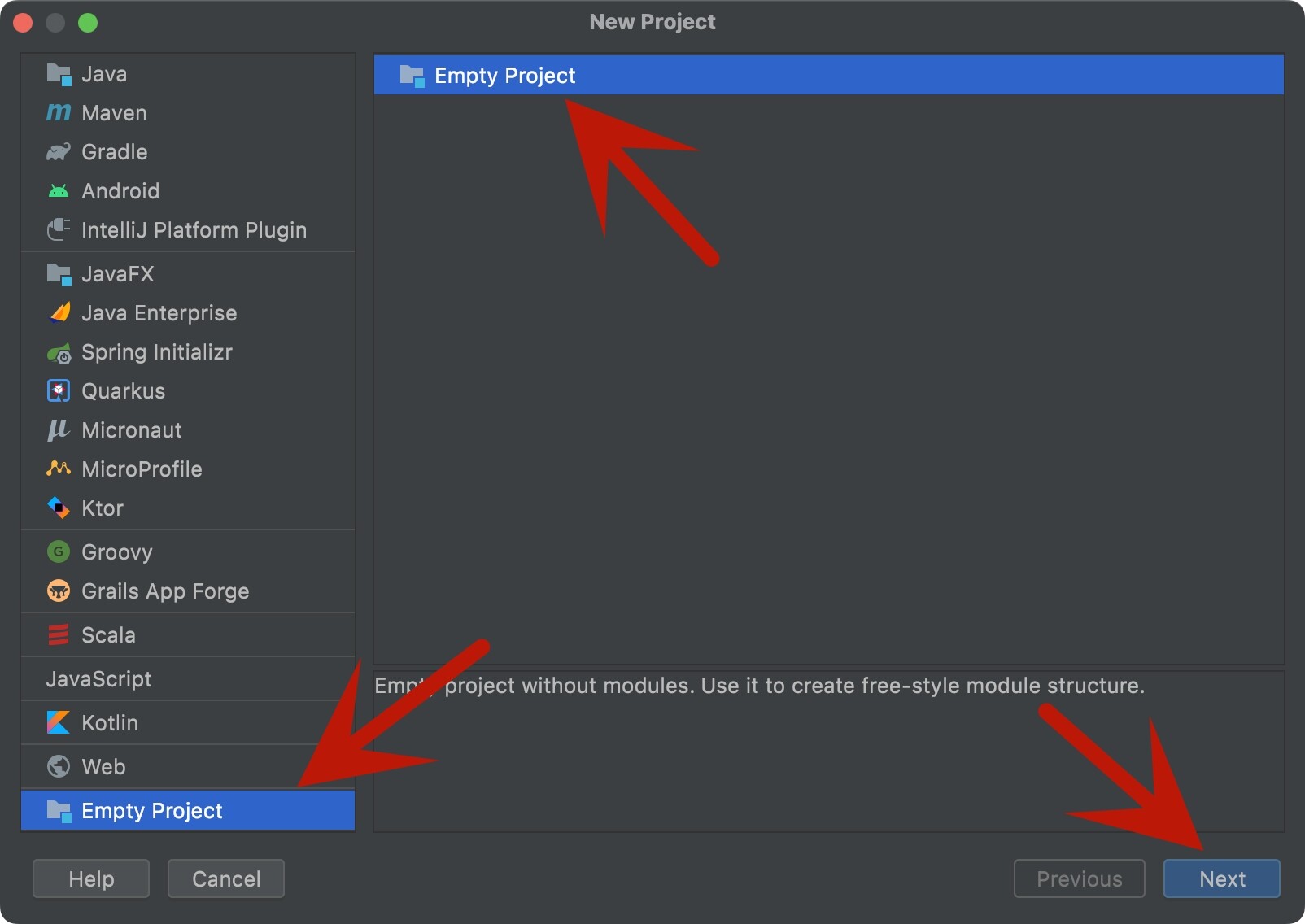The image size is (1305, 924).
Task: Click the Scala icon
Action: pos(59,635)
